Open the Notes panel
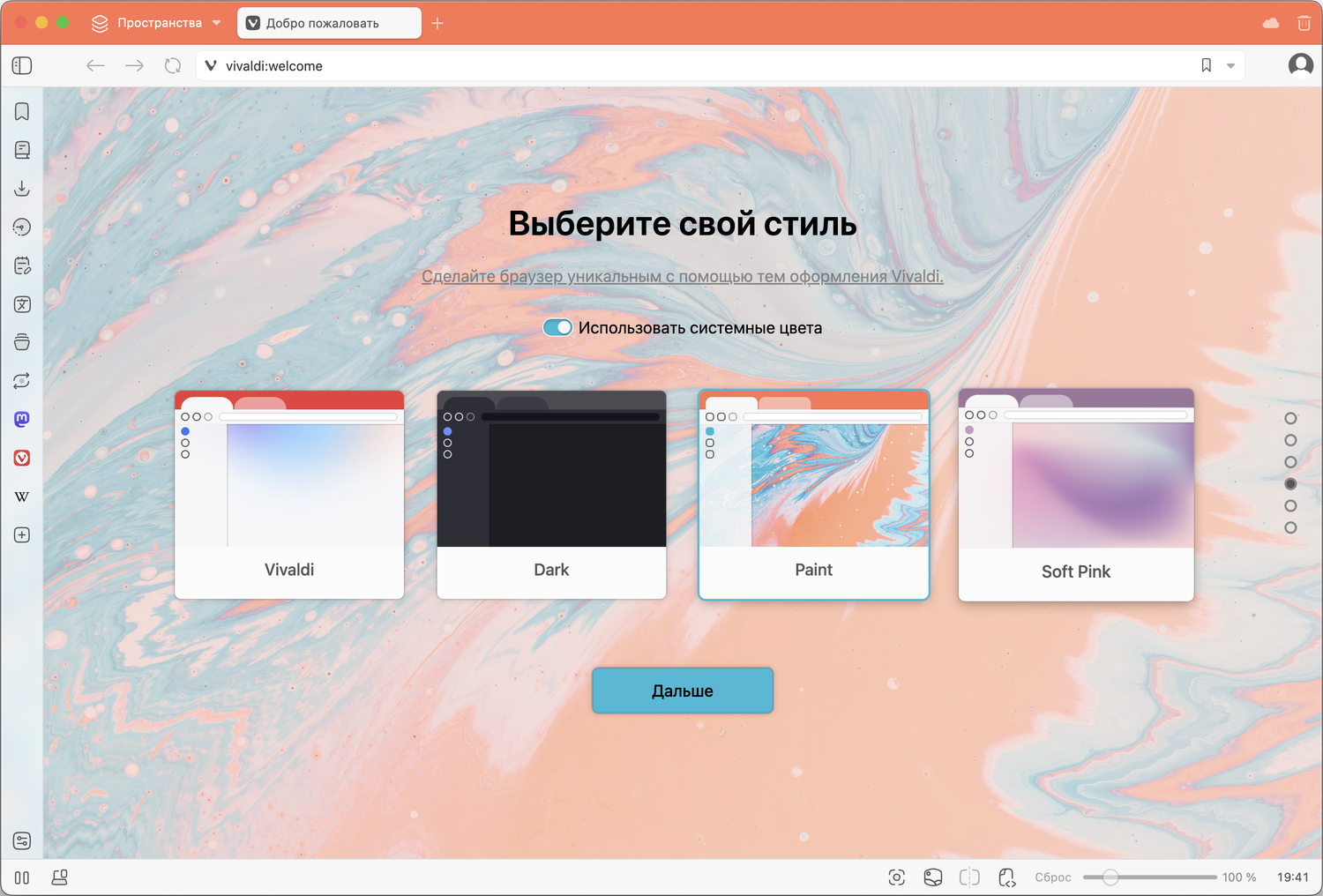This screenshot has height=896, width=1323. click(22, 265)
